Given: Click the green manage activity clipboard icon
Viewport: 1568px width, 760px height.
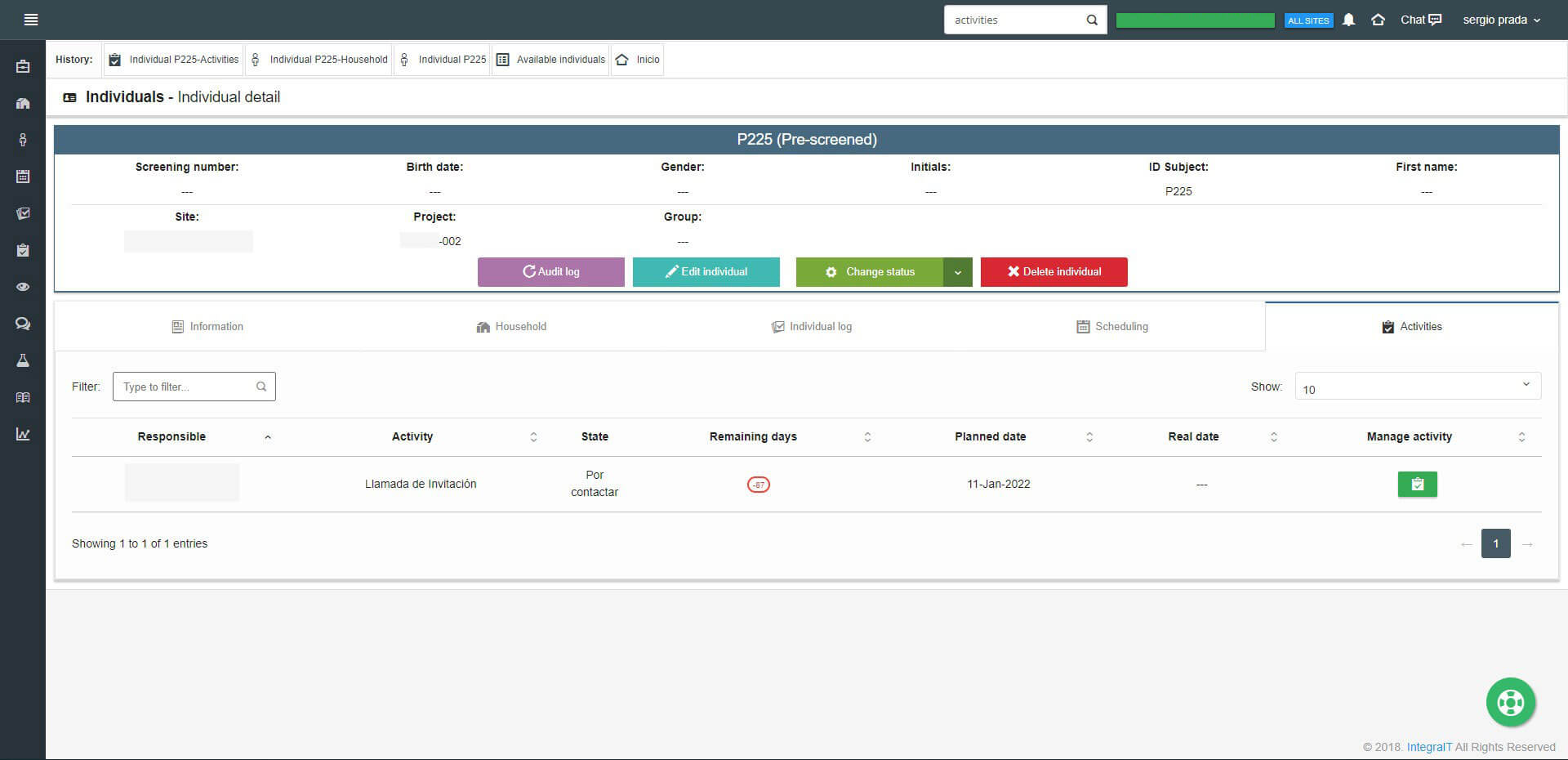Looking at the screenshot, I should 1417,485.
